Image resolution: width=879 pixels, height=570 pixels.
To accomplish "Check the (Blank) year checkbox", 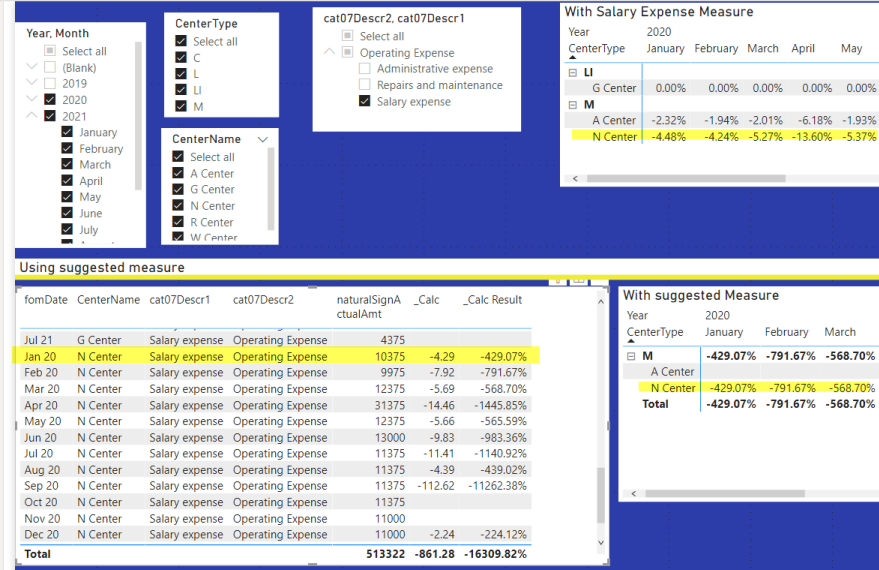I will [50, 67].
